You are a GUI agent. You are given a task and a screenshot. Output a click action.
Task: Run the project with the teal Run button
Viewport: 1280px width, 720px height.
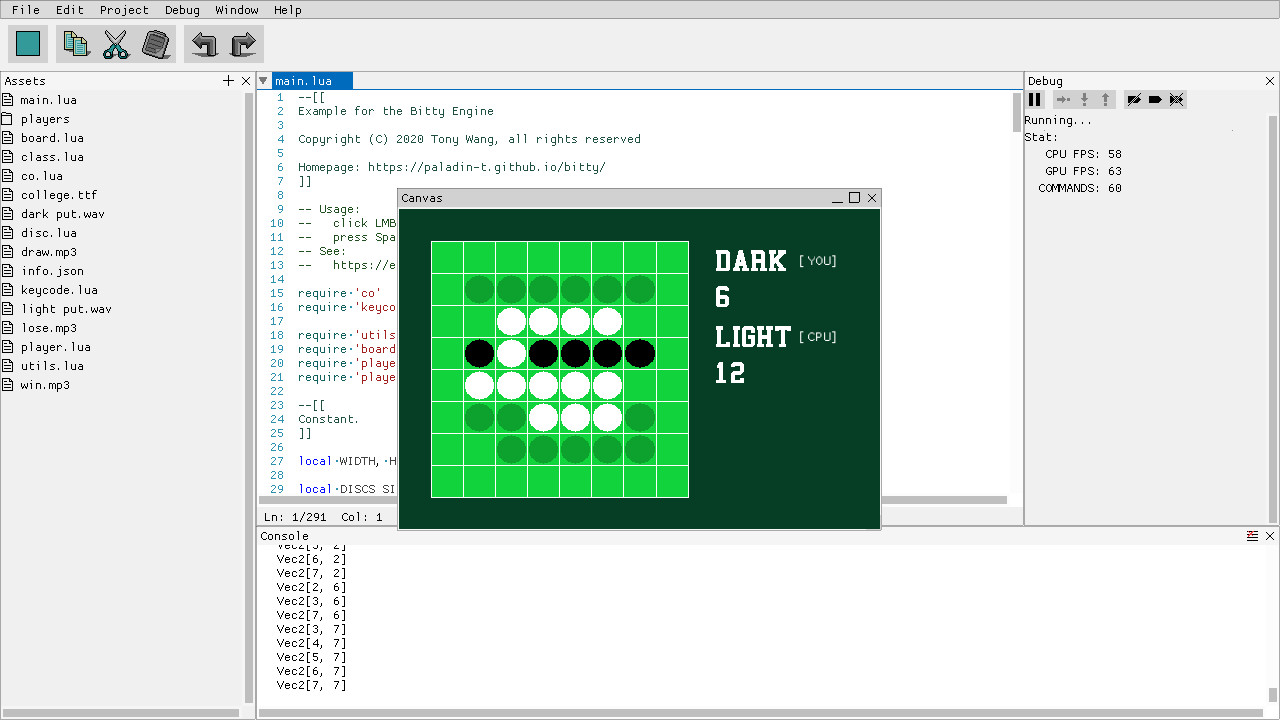coord(27,43)
